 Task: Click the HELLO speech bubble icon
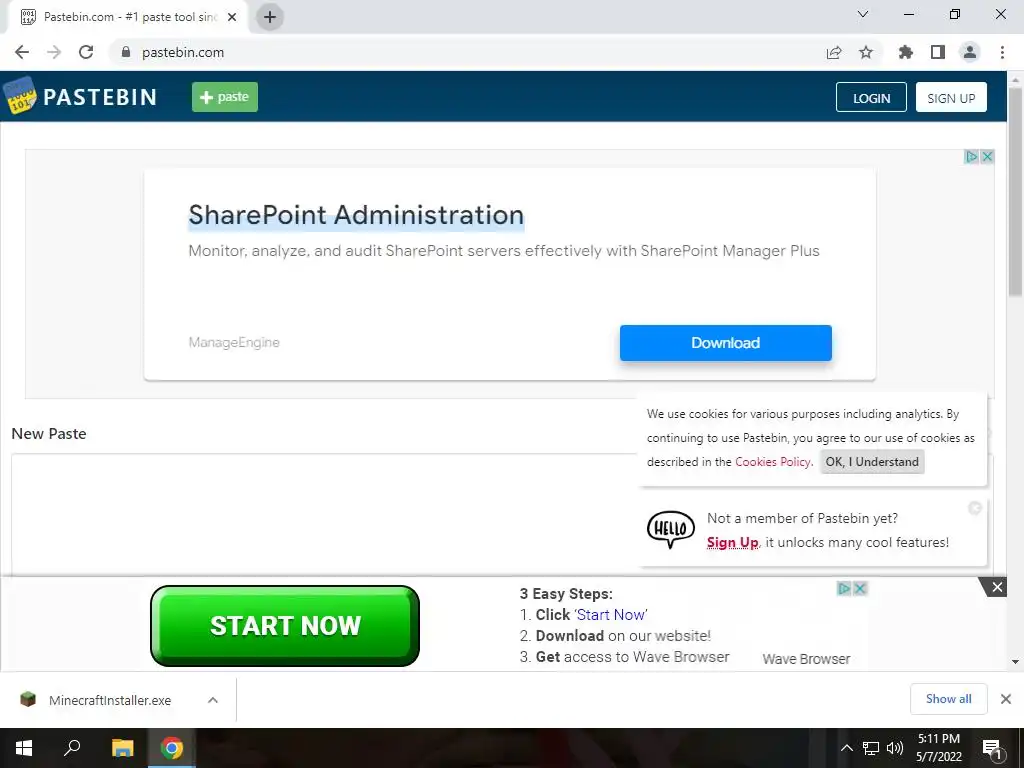pyautogui.click(x=671, y=529)
